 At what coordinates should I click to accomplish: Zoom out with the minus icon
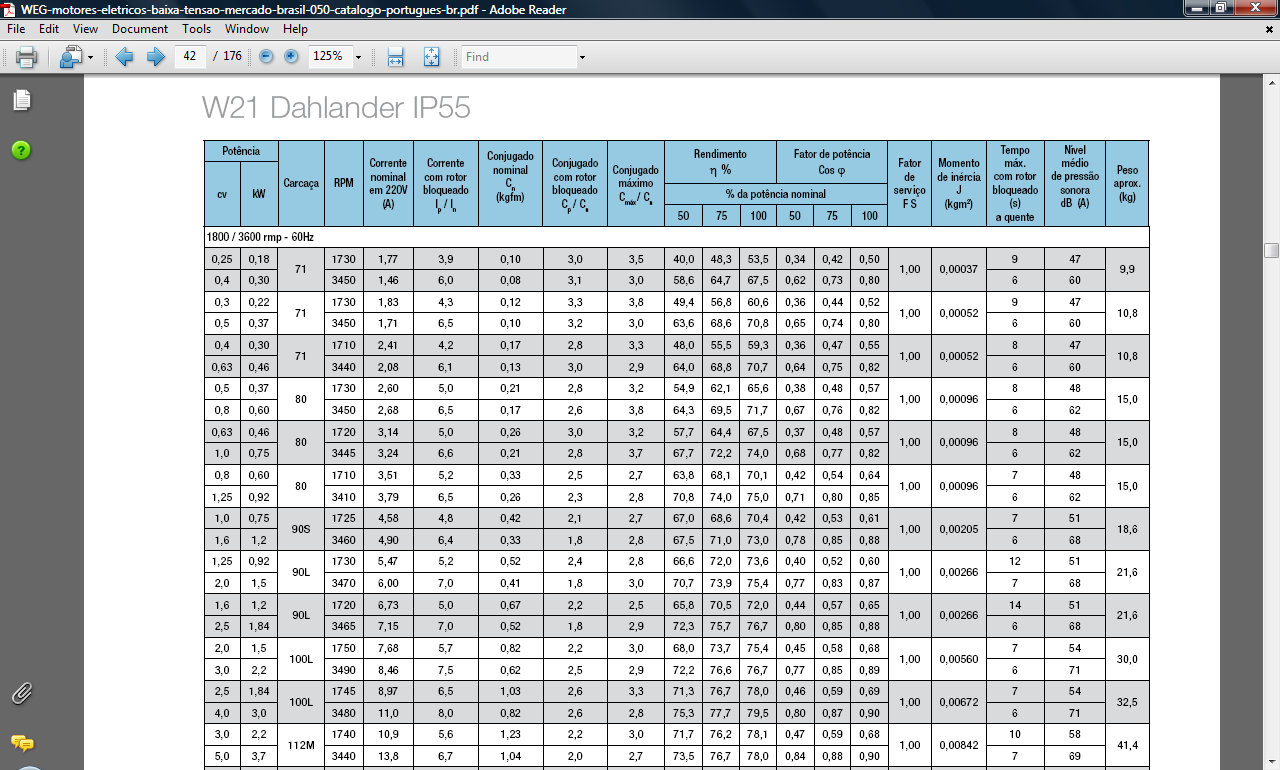coord(266,57)
